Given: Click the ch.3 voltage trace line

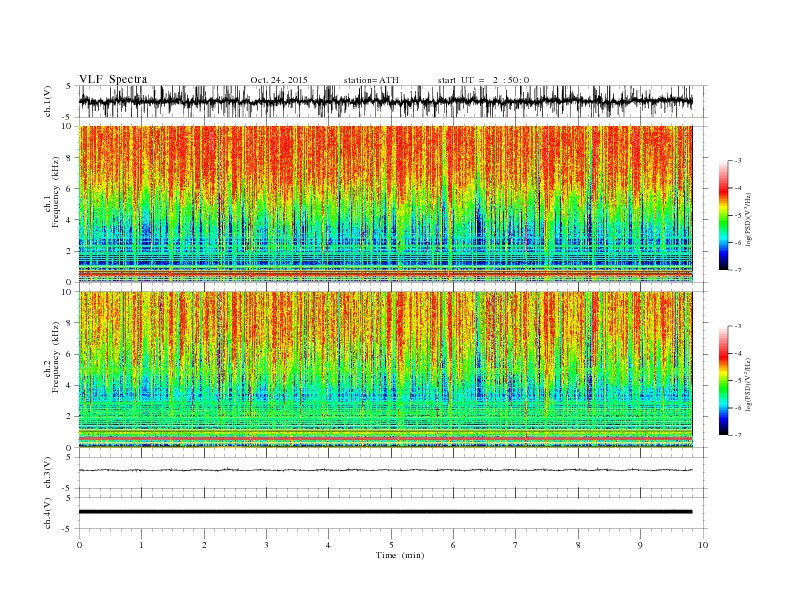Looking at the screenshot, I should tap(385, 470).
